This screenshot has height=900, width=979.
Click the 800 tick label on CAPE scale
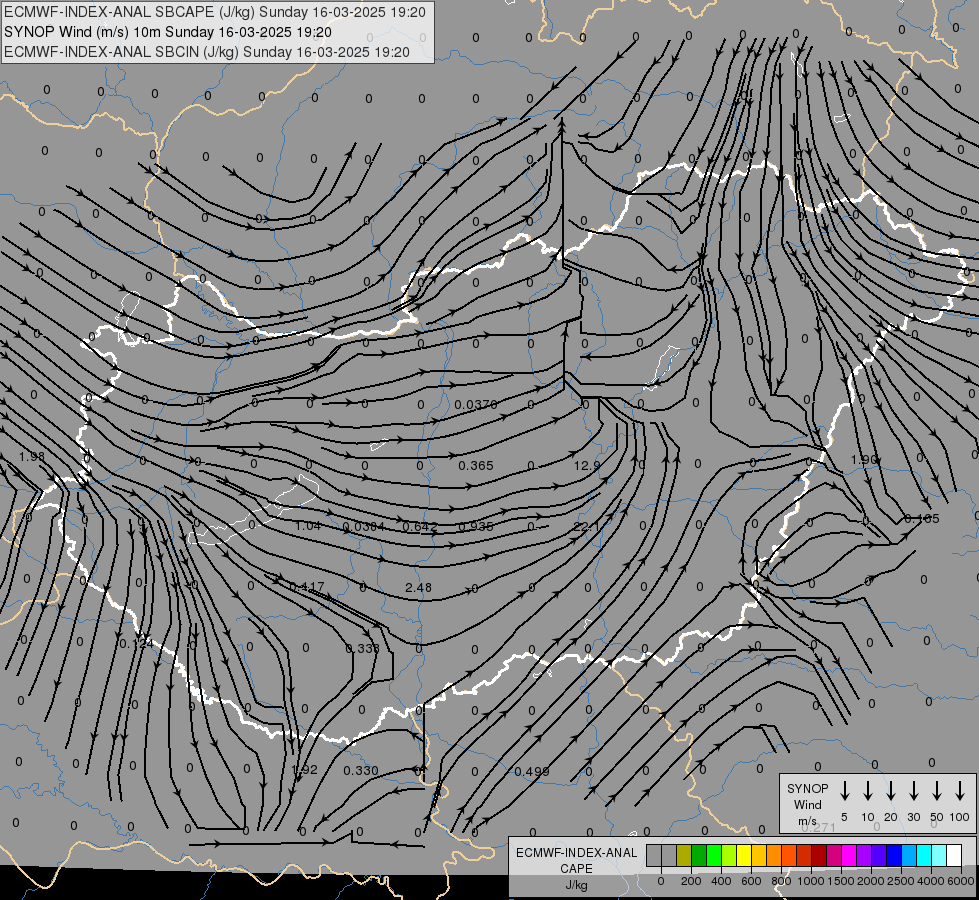(x=781, y=881)
